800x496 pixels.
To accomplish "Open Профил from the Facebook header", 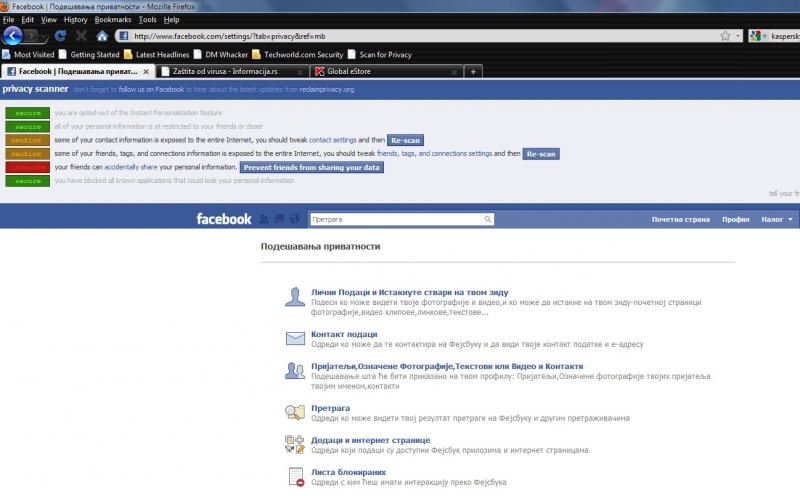I will [x=735, y=219].
